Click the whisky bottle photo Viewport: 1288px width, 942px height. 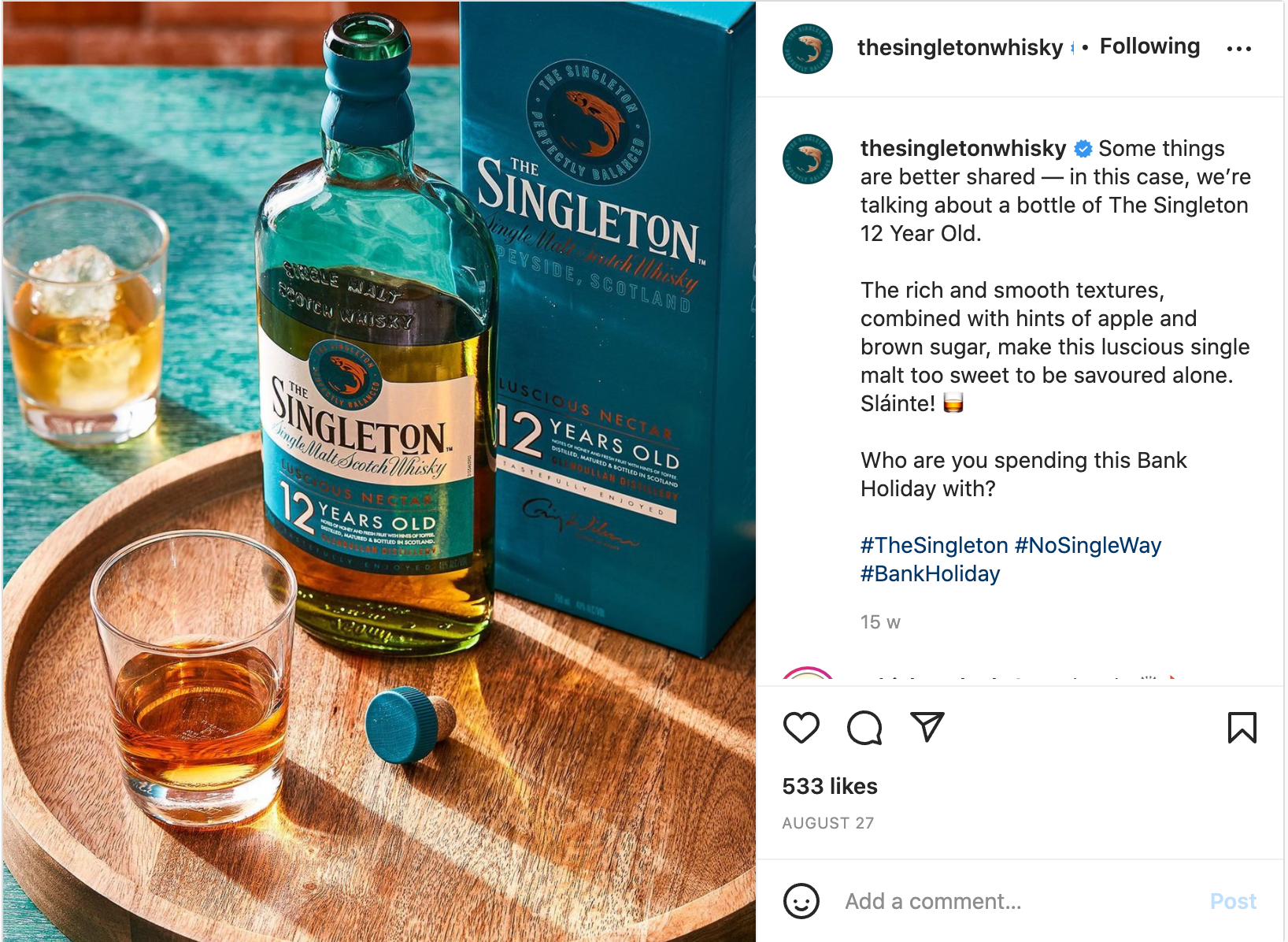379,471
